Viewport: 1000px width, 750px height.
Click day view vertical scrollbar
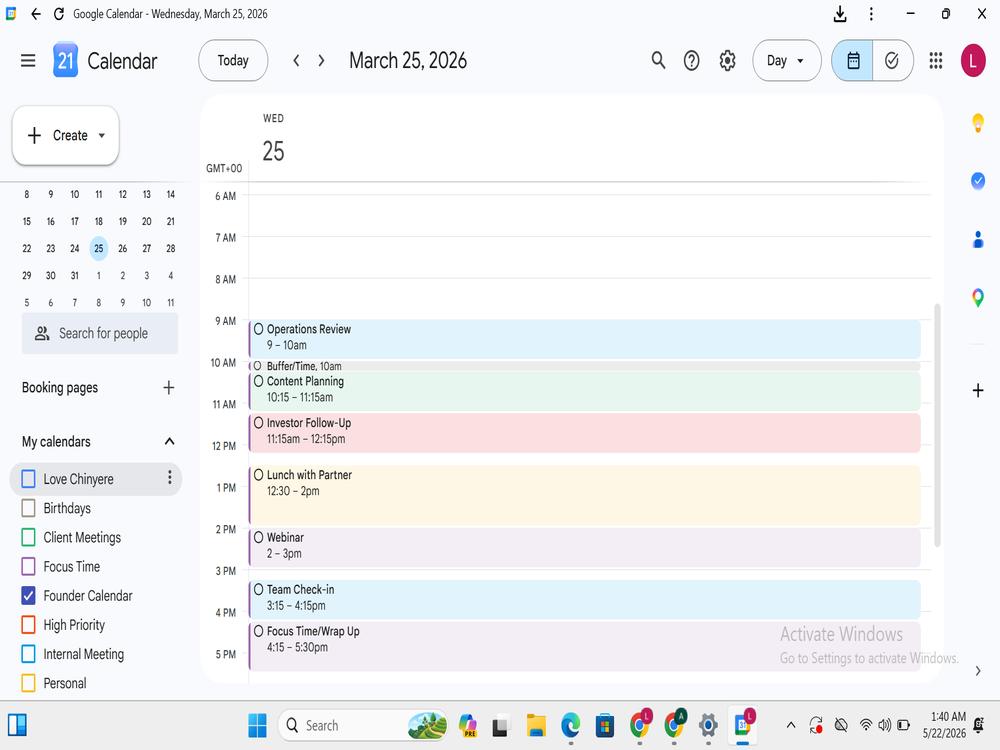(937, 425)
